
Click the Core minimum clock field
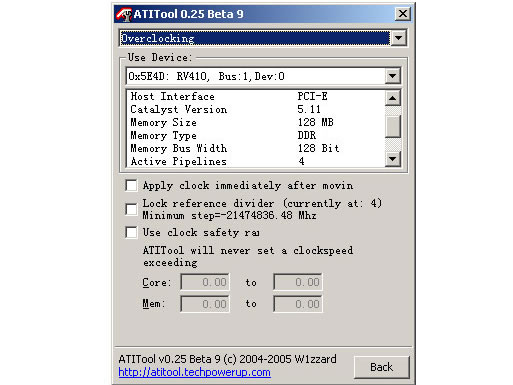click(x=205, y=282)
